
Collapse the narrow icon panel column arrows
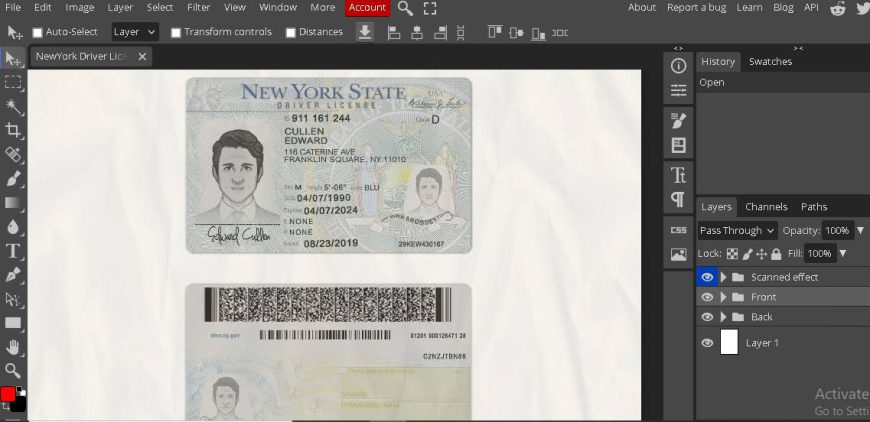pos(678,49)
